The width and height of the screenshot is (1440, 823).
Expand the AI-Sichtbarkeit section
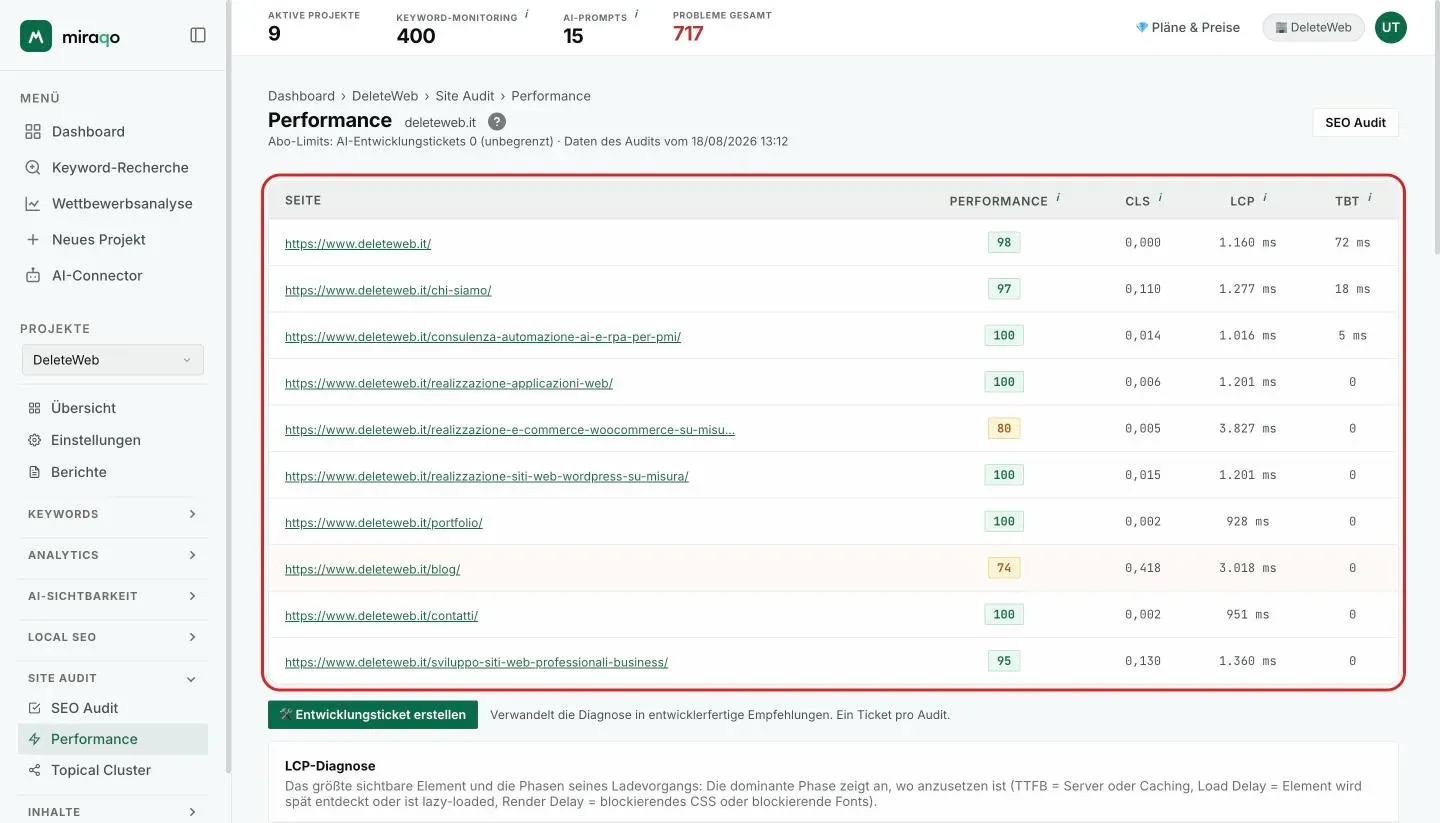[x=112, y=596]
